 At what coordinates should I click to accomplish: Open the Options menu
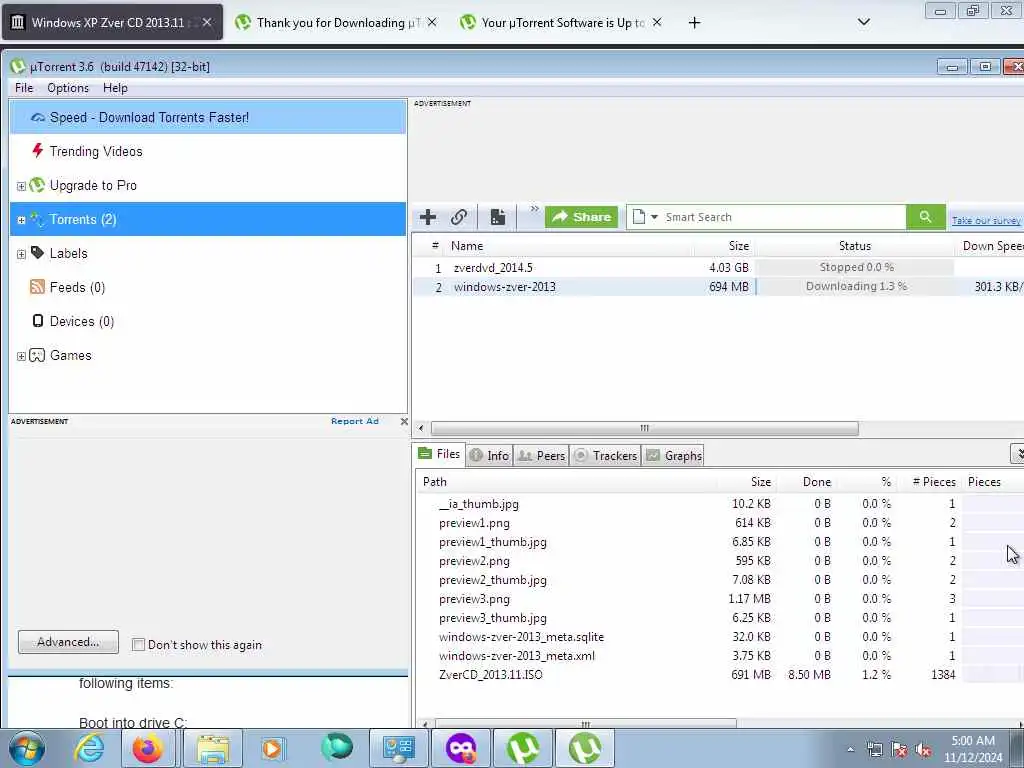point(68,88)
